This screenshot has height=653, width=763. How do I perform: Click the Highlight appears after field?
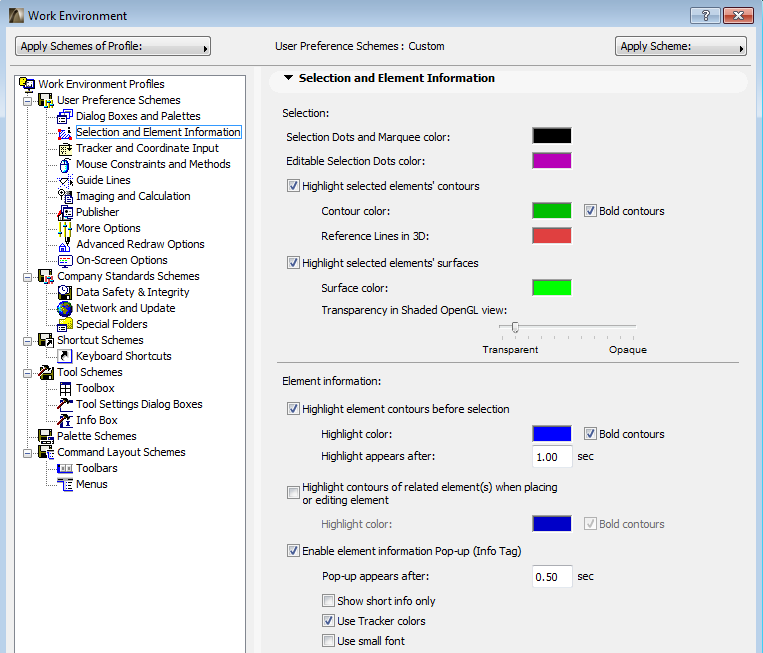point(552,457)
